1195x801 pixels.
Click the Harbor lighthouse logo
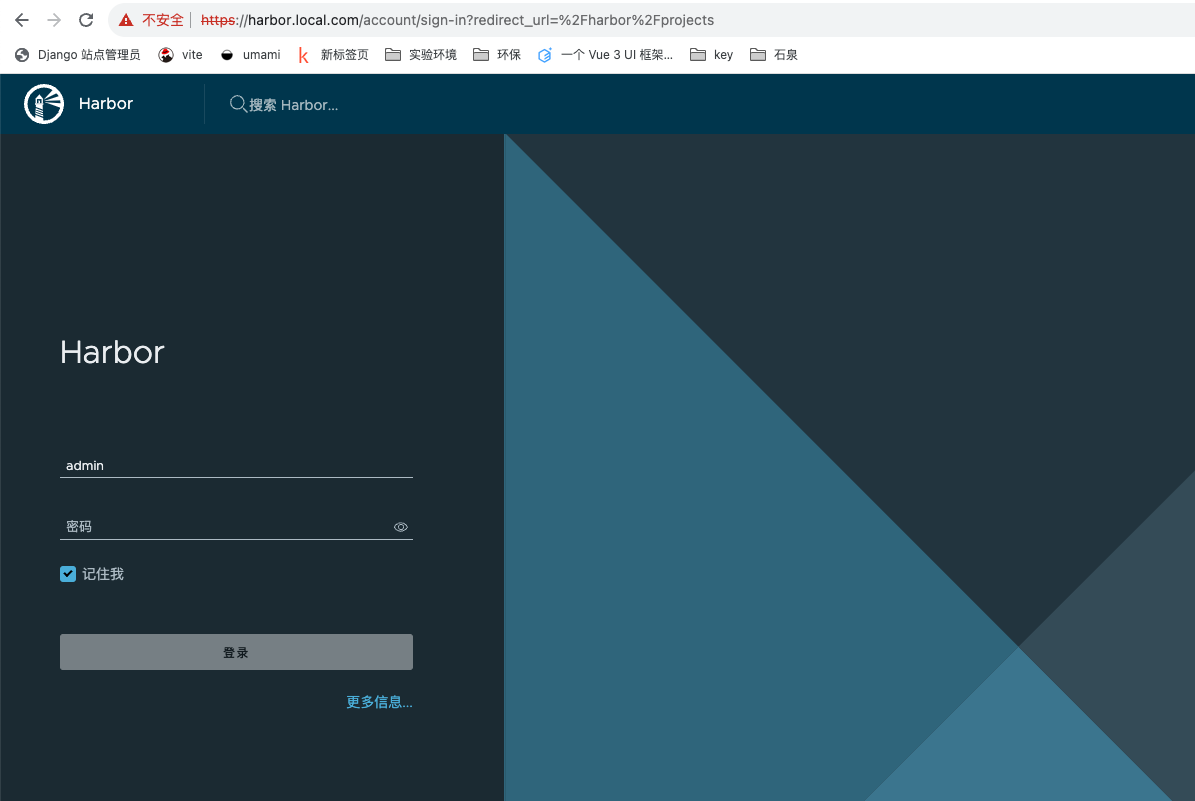(x=43, y=104)
